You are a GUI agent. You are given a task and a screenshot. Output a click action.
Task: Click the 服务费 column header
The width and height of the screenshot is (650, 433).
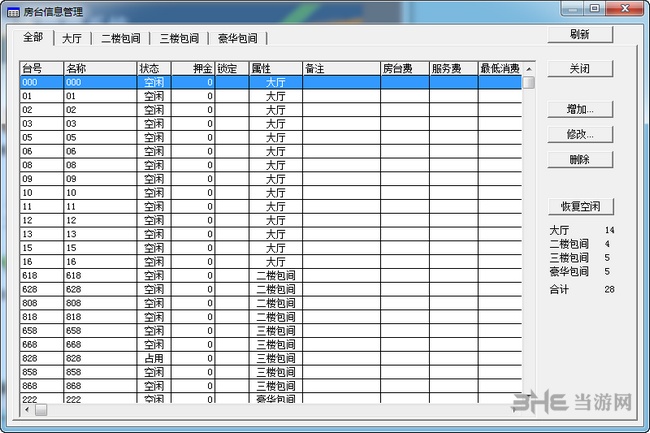coord(454,68)
